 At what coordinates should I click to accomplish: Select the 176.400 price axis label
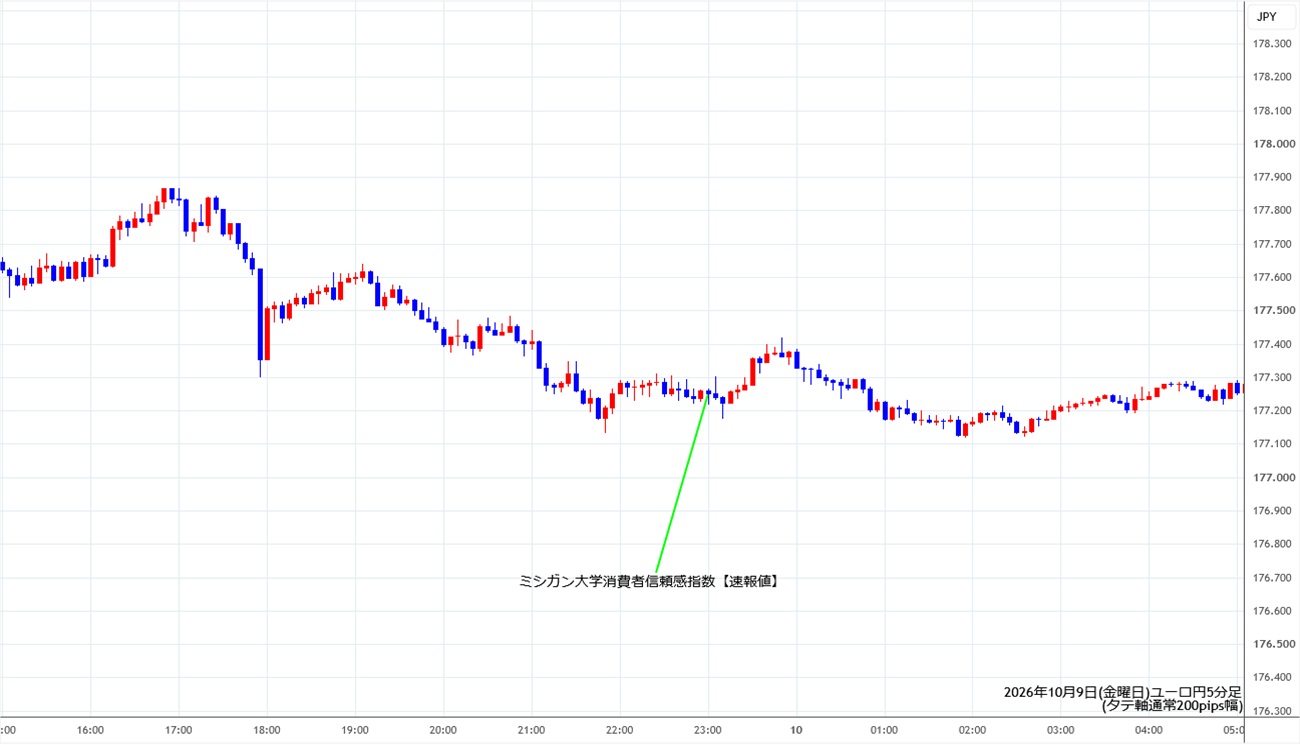click(1270, 678)
